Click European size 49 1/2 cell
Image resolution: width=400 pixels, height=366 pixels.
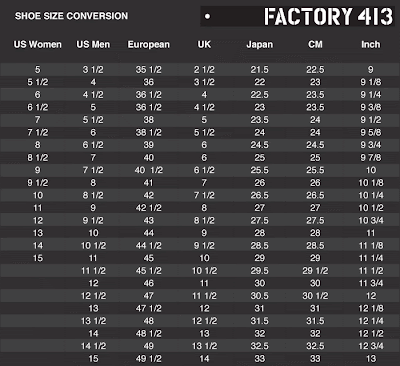click(149, 359)
